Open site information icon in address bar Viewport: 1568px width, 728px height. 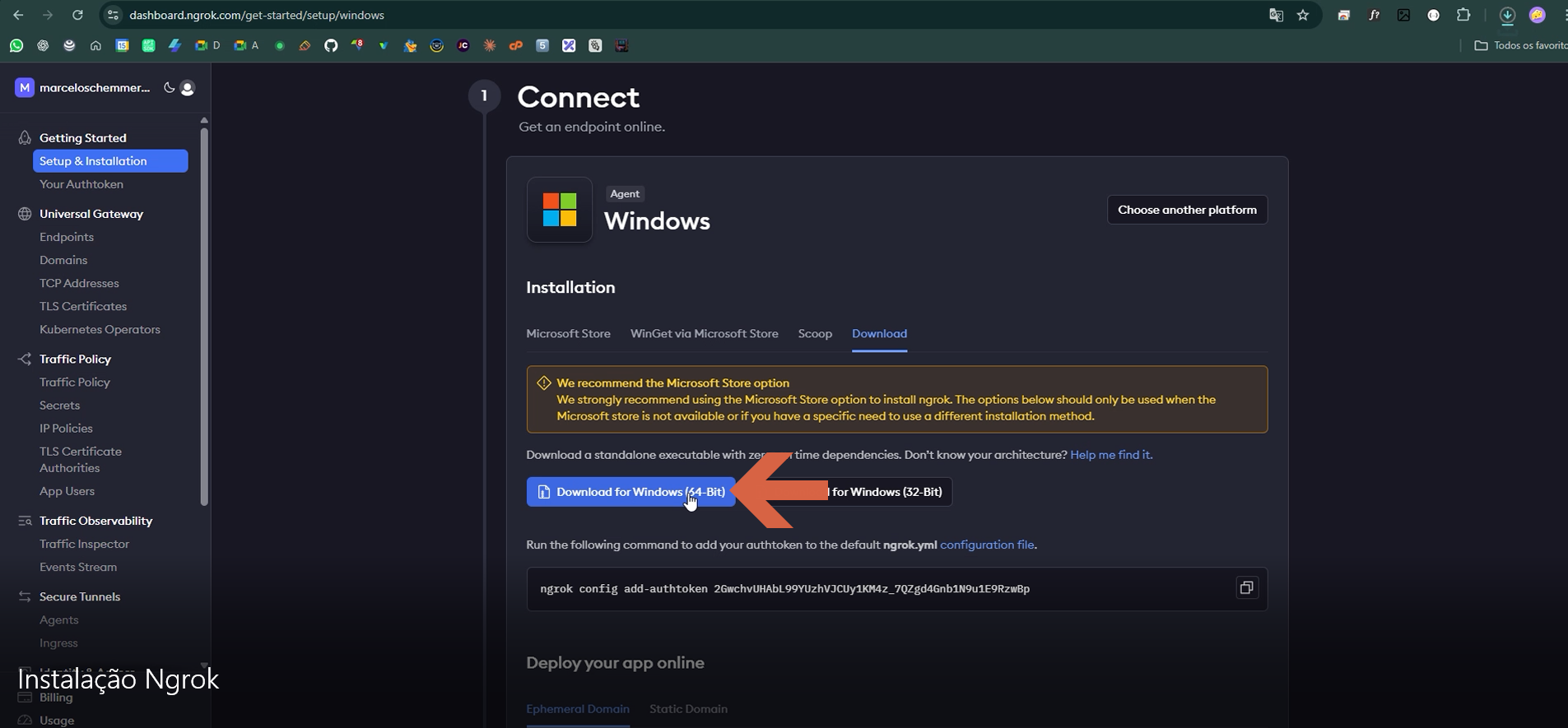(114, 15)
